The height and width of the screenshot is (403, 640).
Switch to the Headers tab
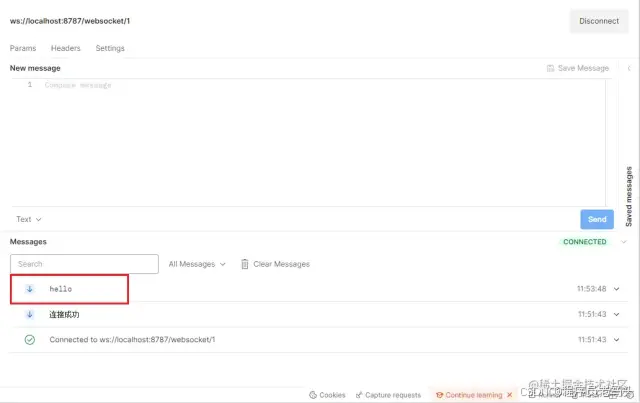(66, 48)
